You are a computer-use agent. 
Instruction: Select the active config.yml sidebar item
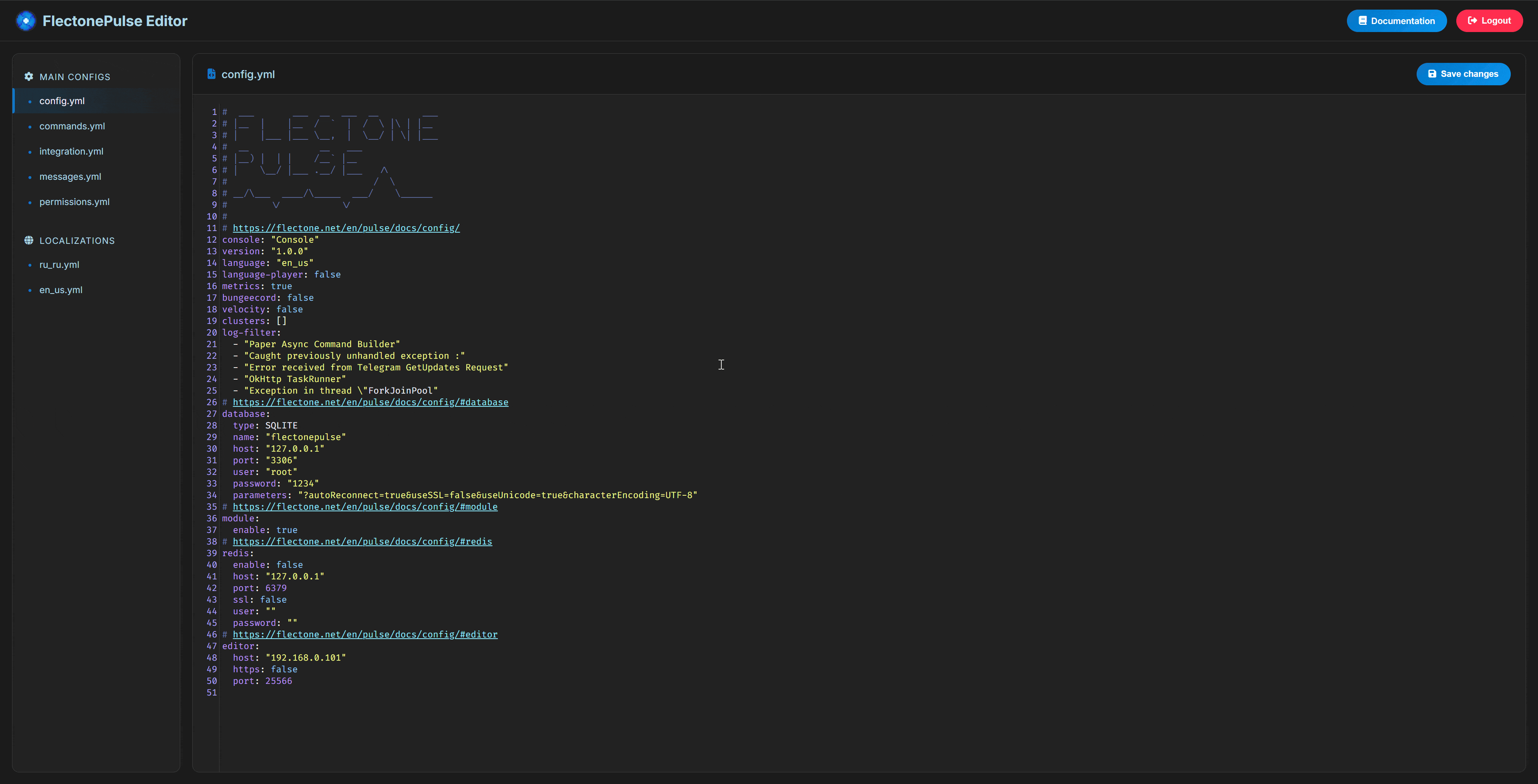[62, 101]
